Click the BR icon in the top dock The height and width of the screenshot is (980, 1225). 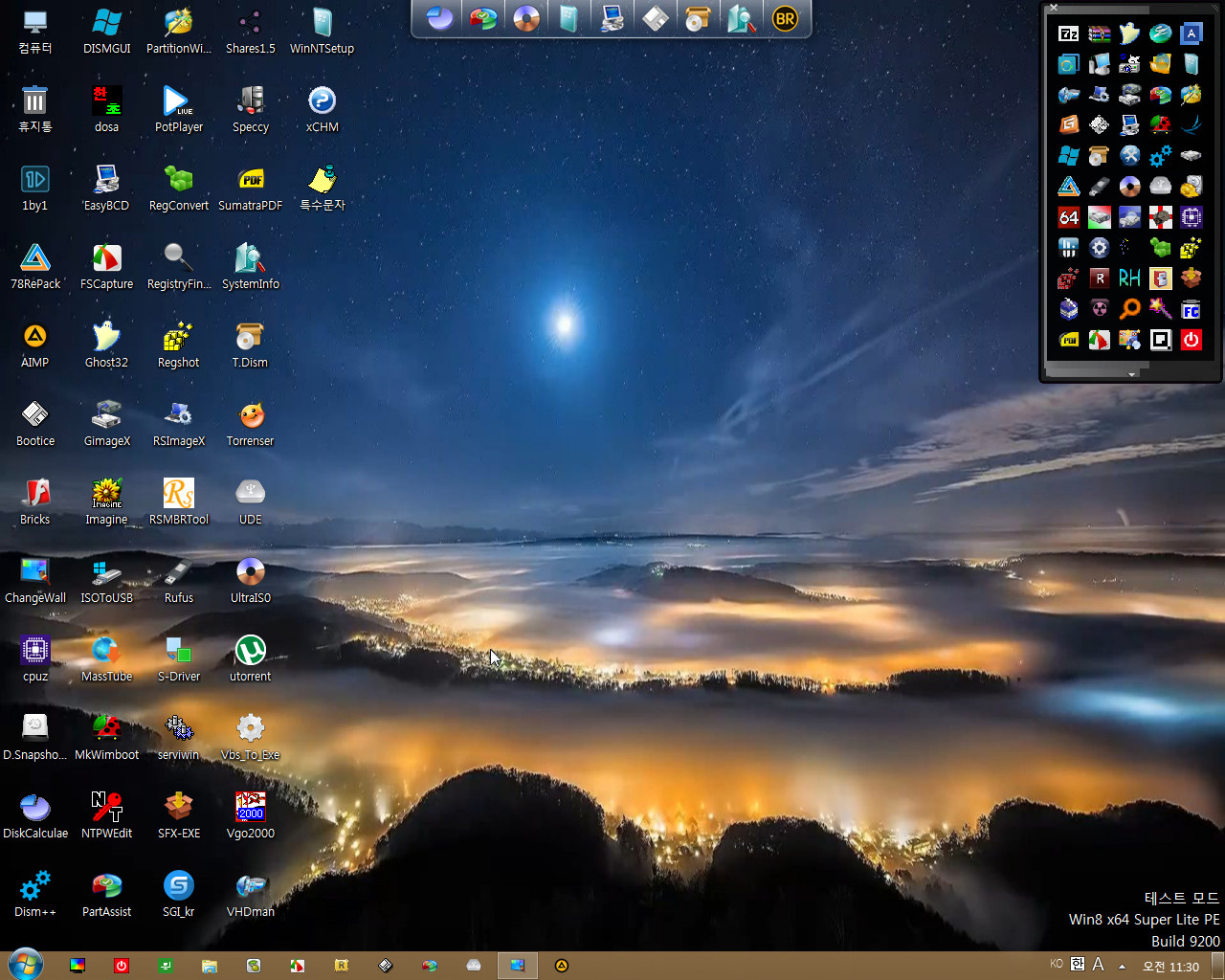pyautogui.click(x=785, y=18)
